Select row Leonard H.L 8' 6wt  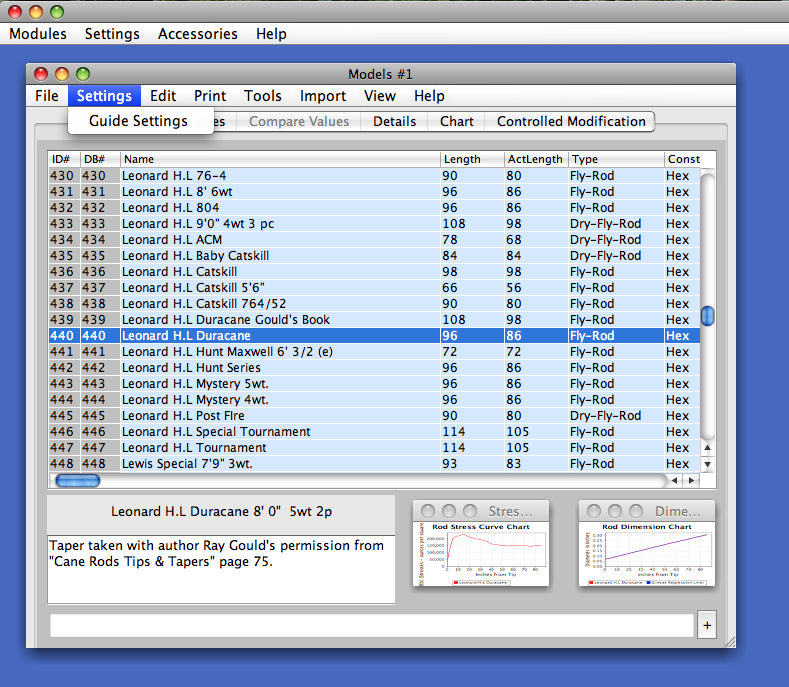374,192
